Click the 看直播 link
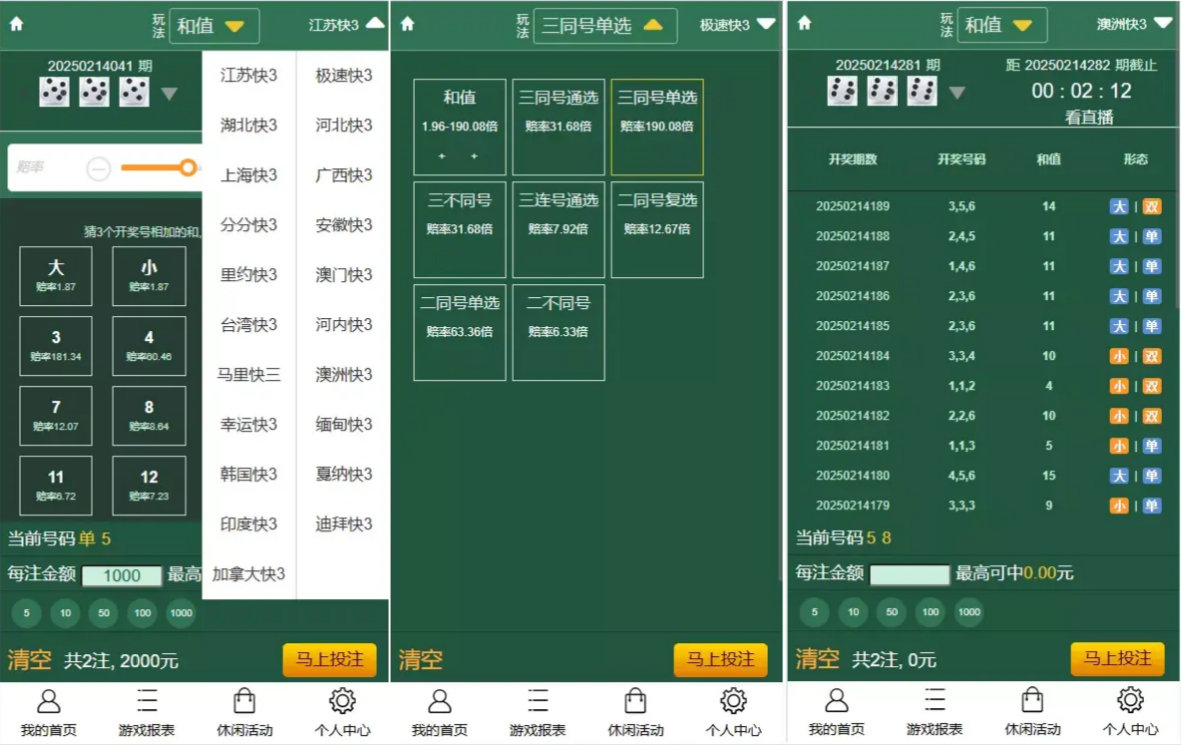The image size is (1181, 745). [1088, 117]
